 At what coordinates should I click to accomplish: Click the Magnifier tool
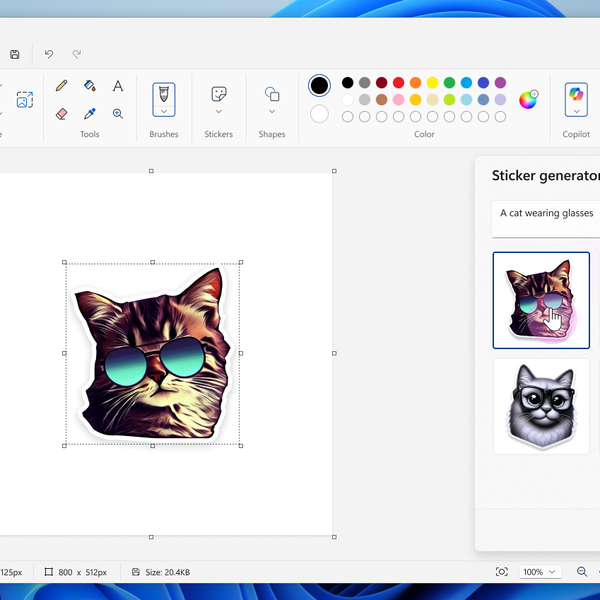(118, 114)
